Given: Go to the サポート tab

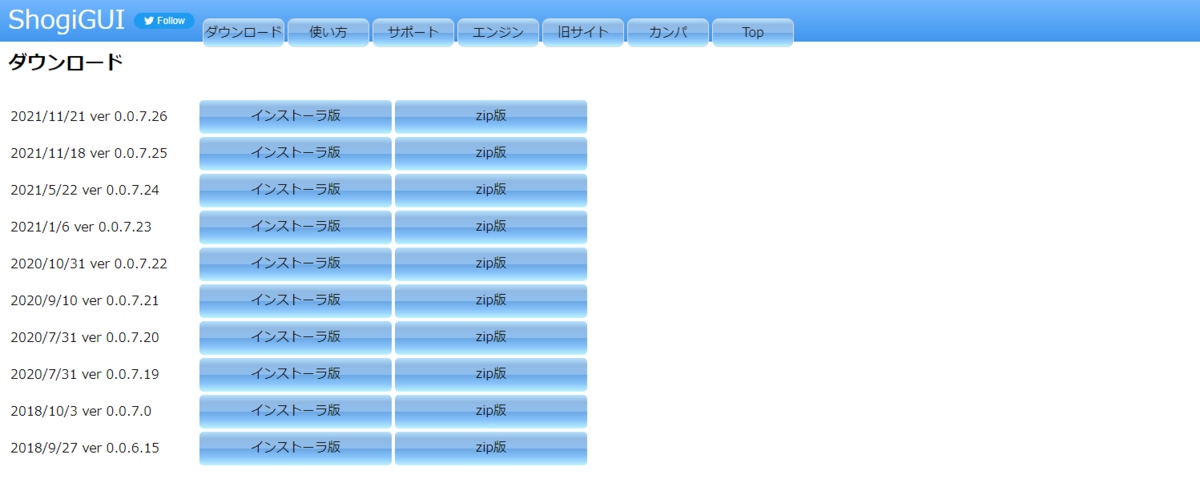Looking at the screenshot, I should [x=414, y=32].
